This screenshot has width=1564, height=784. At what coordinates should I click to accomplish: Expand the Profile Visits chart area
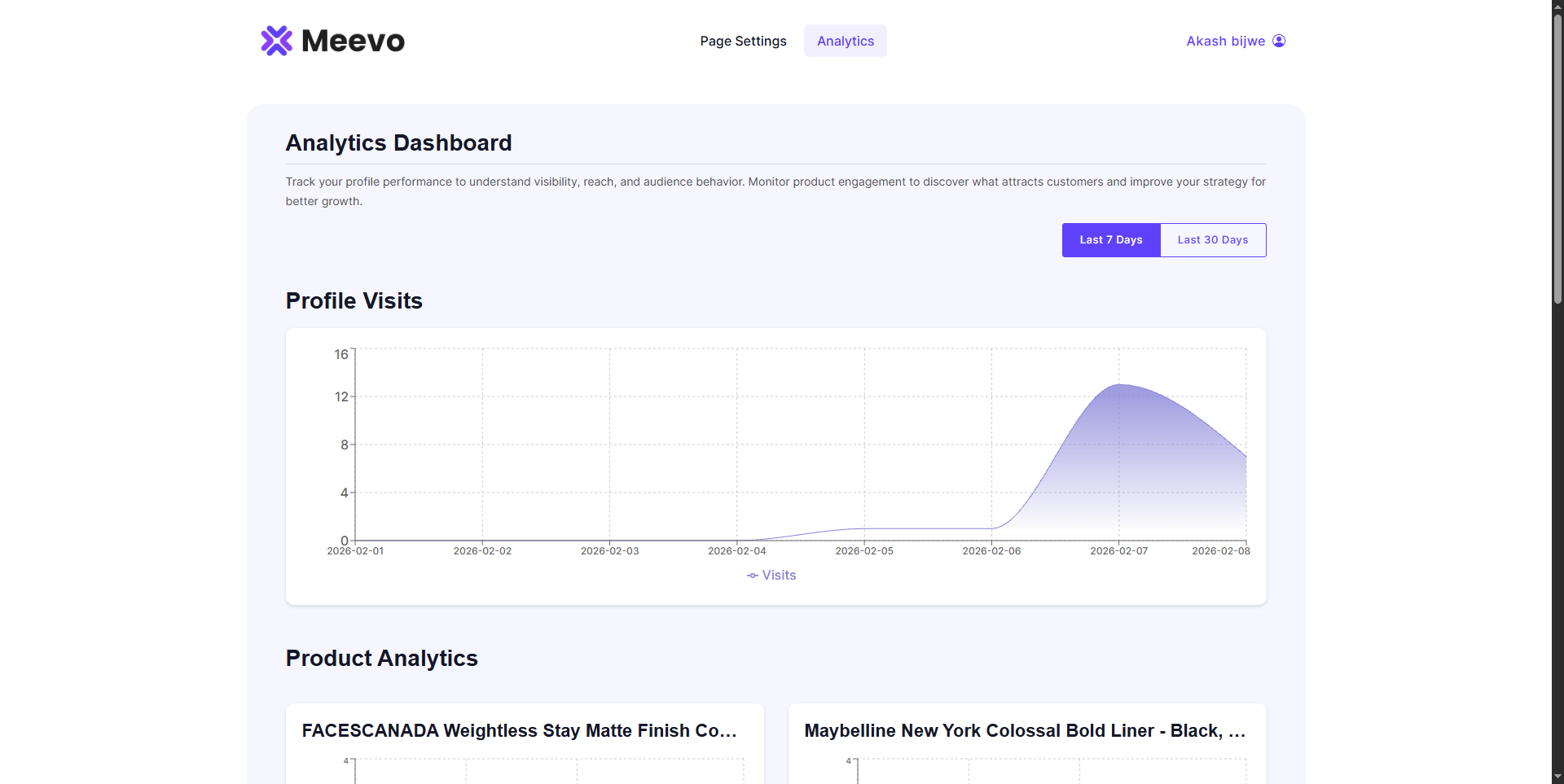point(775,465)
